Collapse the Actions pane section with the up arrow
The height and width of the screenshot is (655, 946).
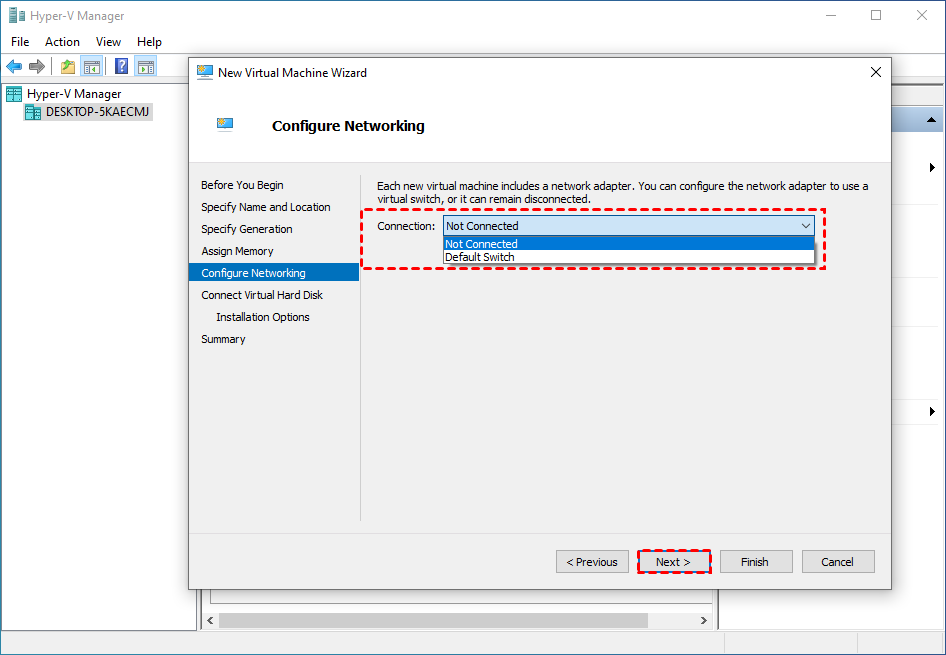tap(932, 120)
